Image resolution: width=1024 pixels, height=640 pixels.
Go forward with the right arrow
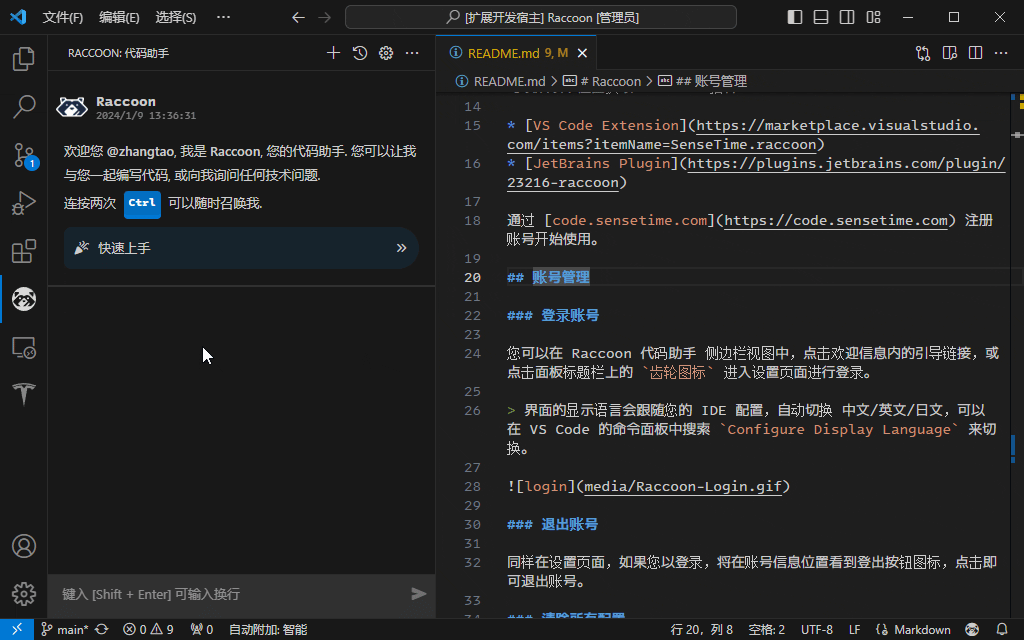pyautogui.click(x=325, y=17)
